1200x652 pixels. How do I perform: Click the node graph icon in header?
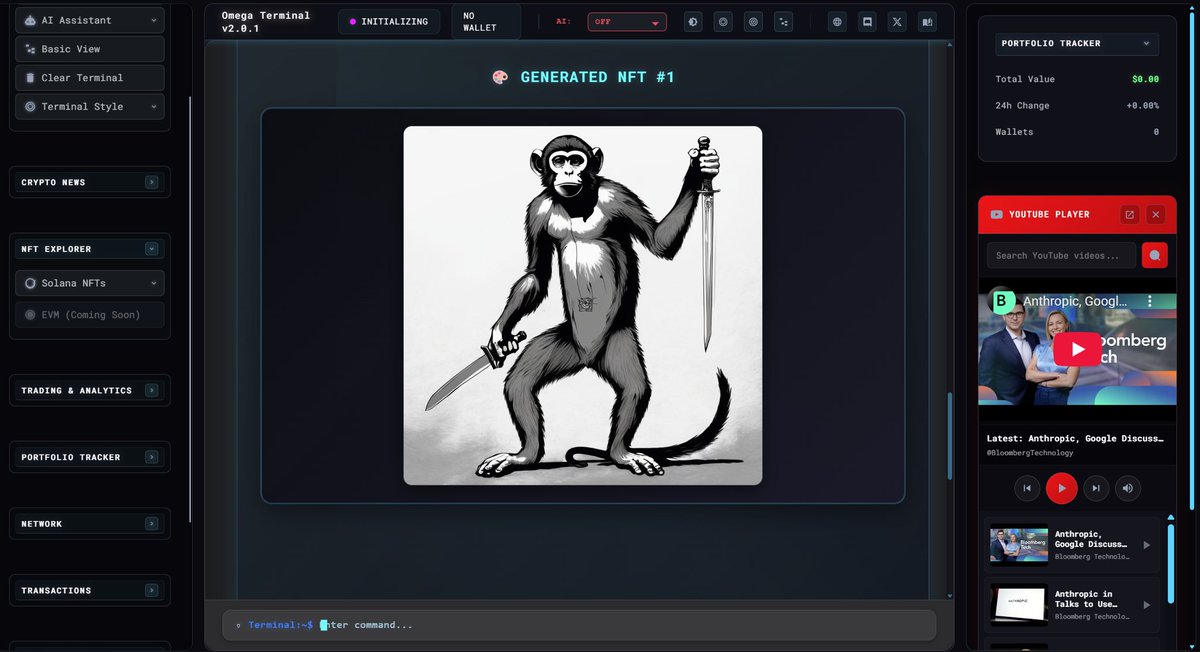(783, 21)
